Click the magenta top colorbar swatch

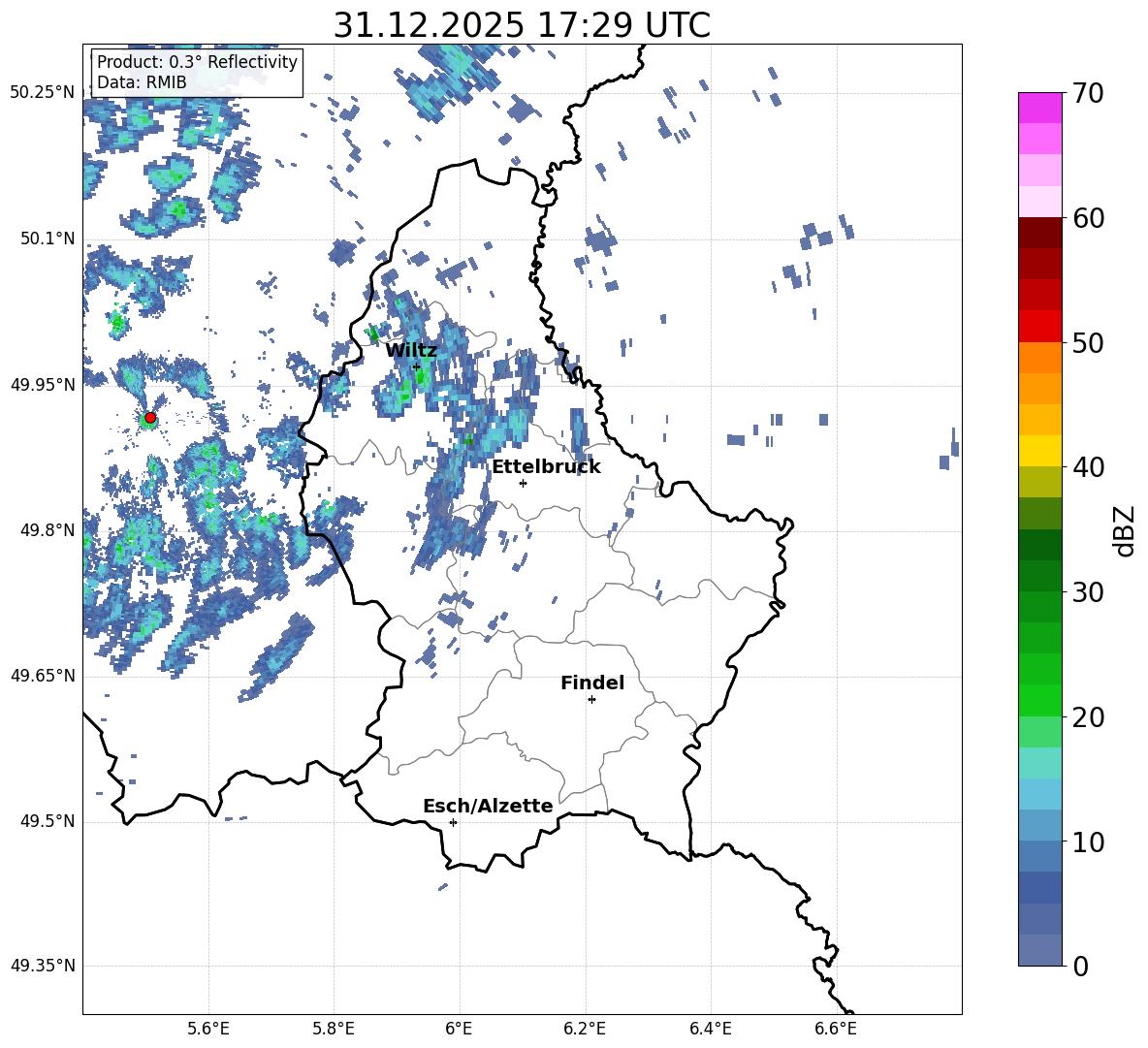(x=1039, y=109)
